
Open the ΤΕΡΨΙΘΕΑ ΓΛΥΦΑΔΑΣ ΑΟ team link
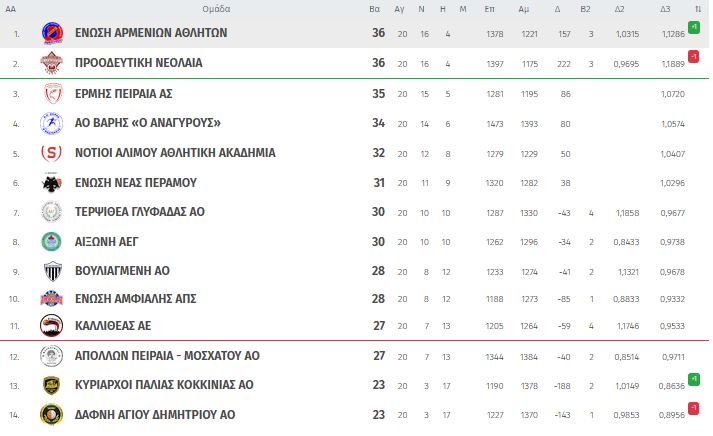pyautogui.click(x=140, y=212)
